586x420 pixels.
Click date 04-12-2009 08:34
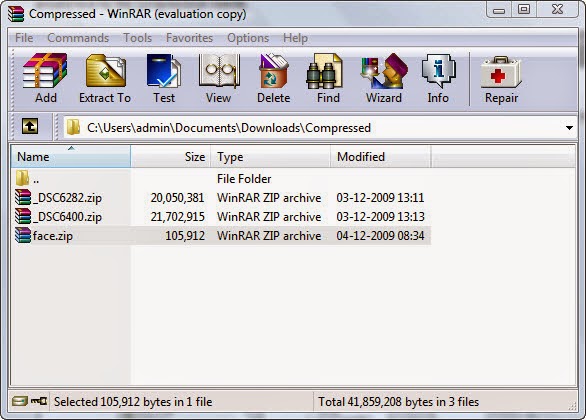(x=380, y=236)
